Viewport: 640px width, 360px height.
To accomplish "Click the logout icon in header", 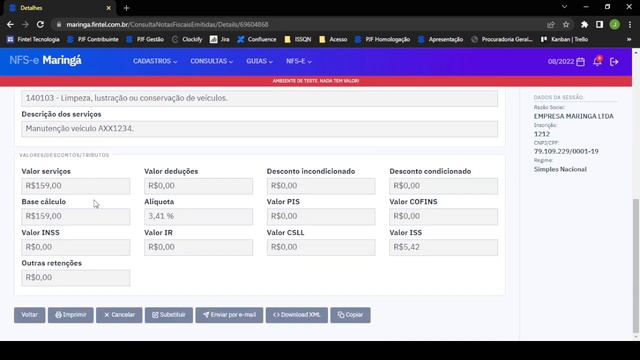I will click(x=614, y=62).
